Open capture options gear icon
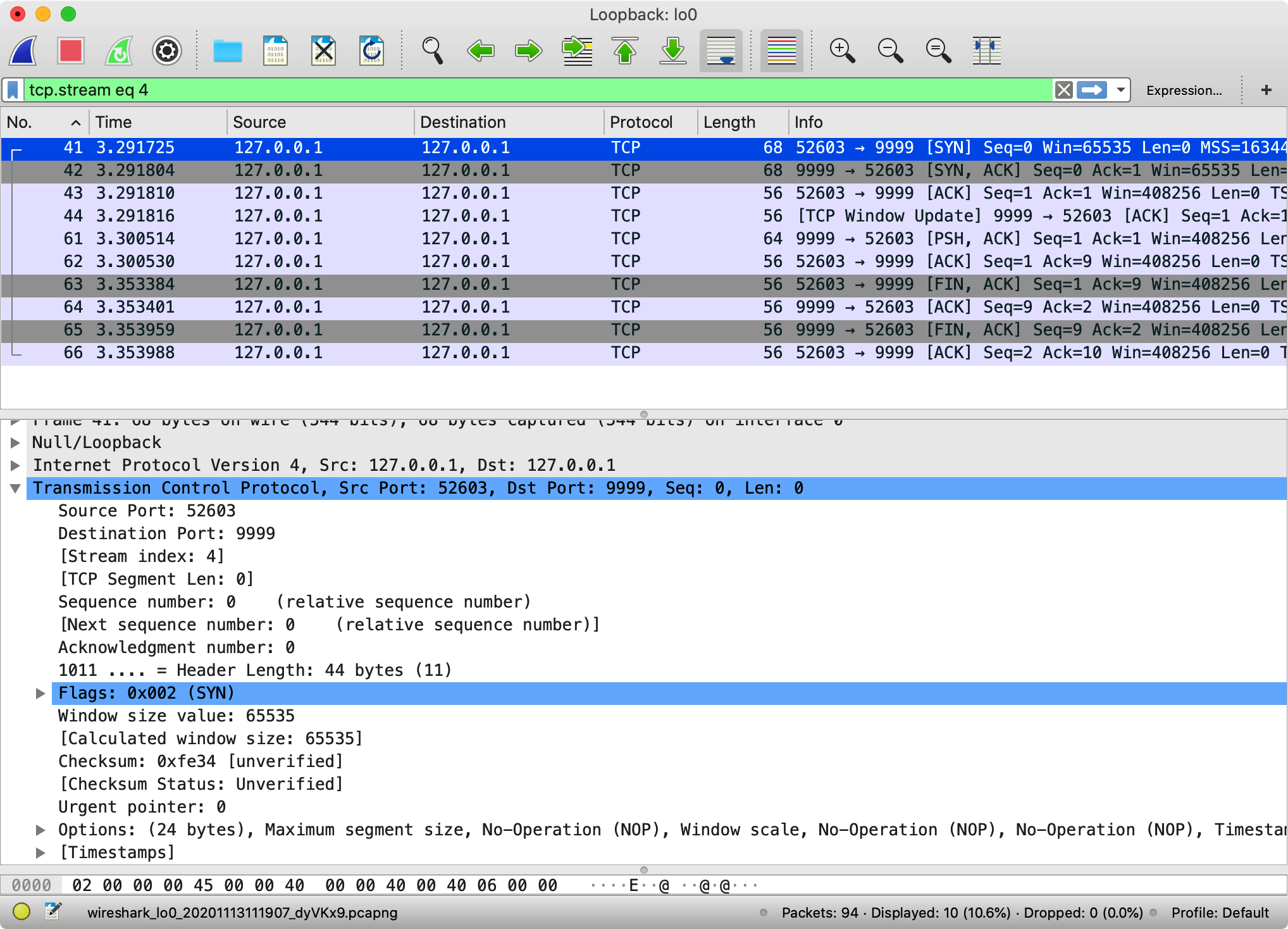1288x929 pixels. [x=167, y=51]
